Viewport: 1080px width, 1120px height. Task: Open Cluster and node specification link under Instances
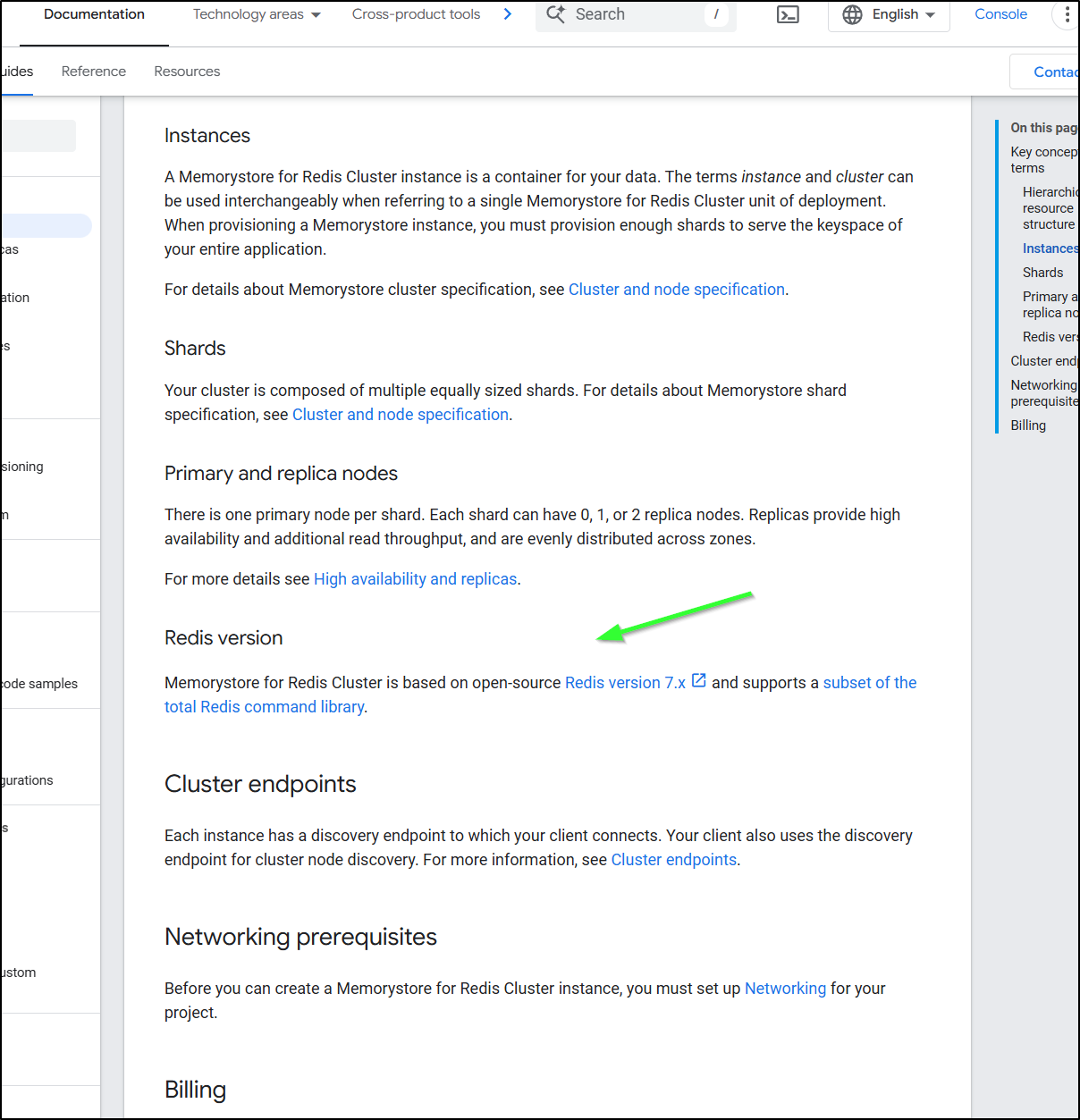click(677, 290)
